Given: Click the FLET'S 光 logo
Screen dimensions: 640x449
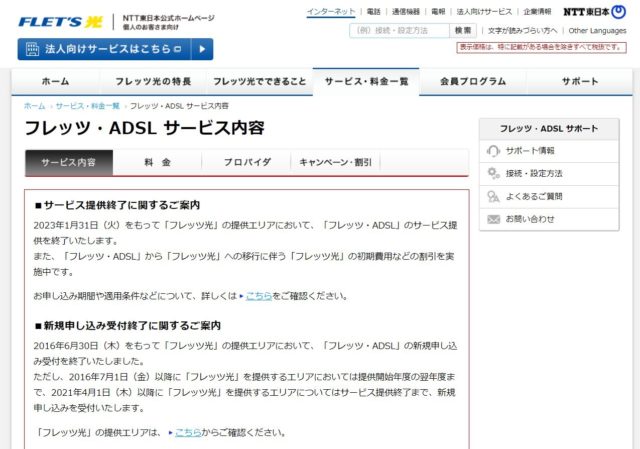Looking at the screenshot, I should click(x=60, y=22).
